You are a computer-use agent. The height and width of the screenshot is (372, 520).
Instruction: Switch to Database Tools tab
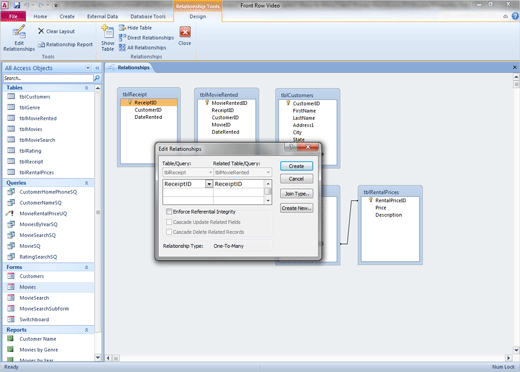[148, 16]
